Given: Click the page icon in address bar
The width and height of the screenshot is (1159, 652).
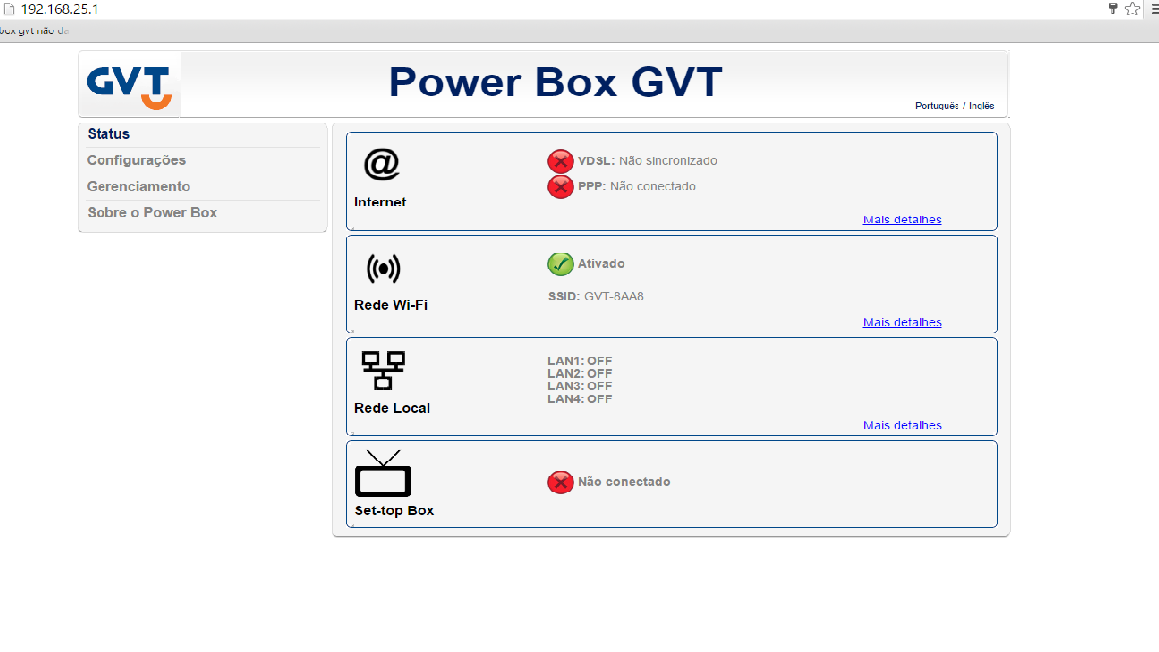Looking at the screenshot, I should click(9, 9).
